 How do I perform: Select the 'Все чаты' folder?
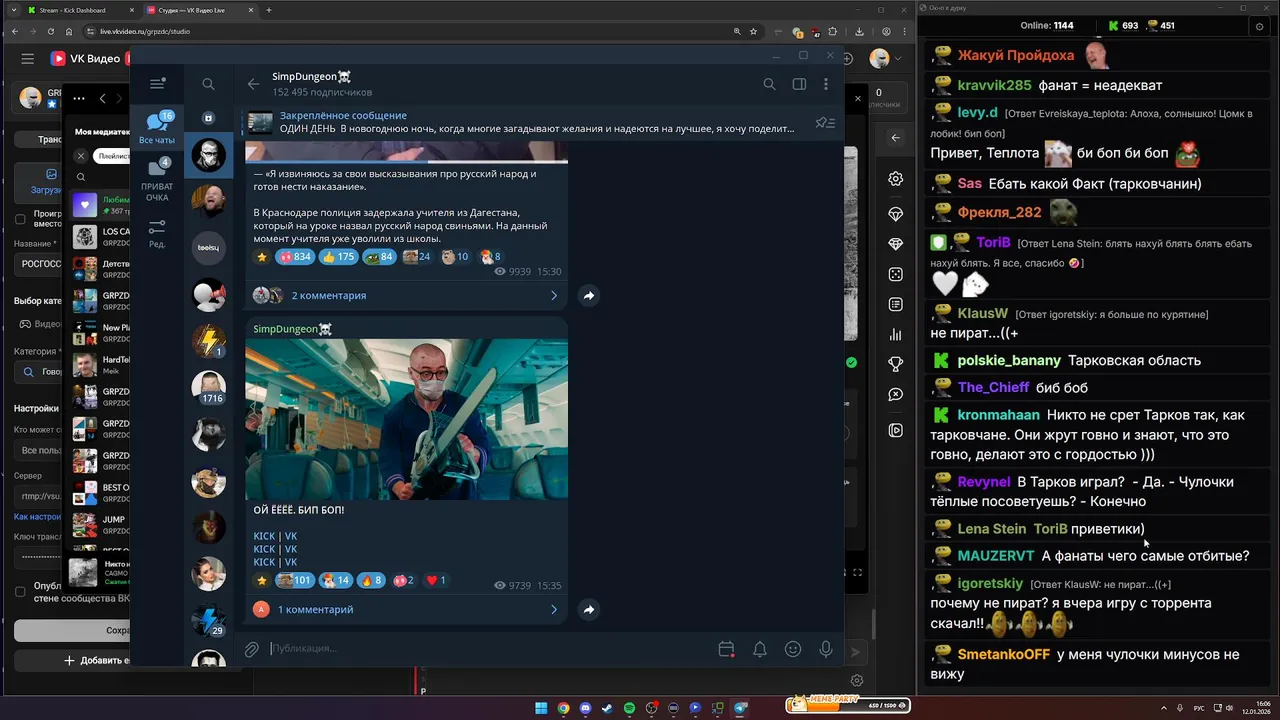[157, 128]
